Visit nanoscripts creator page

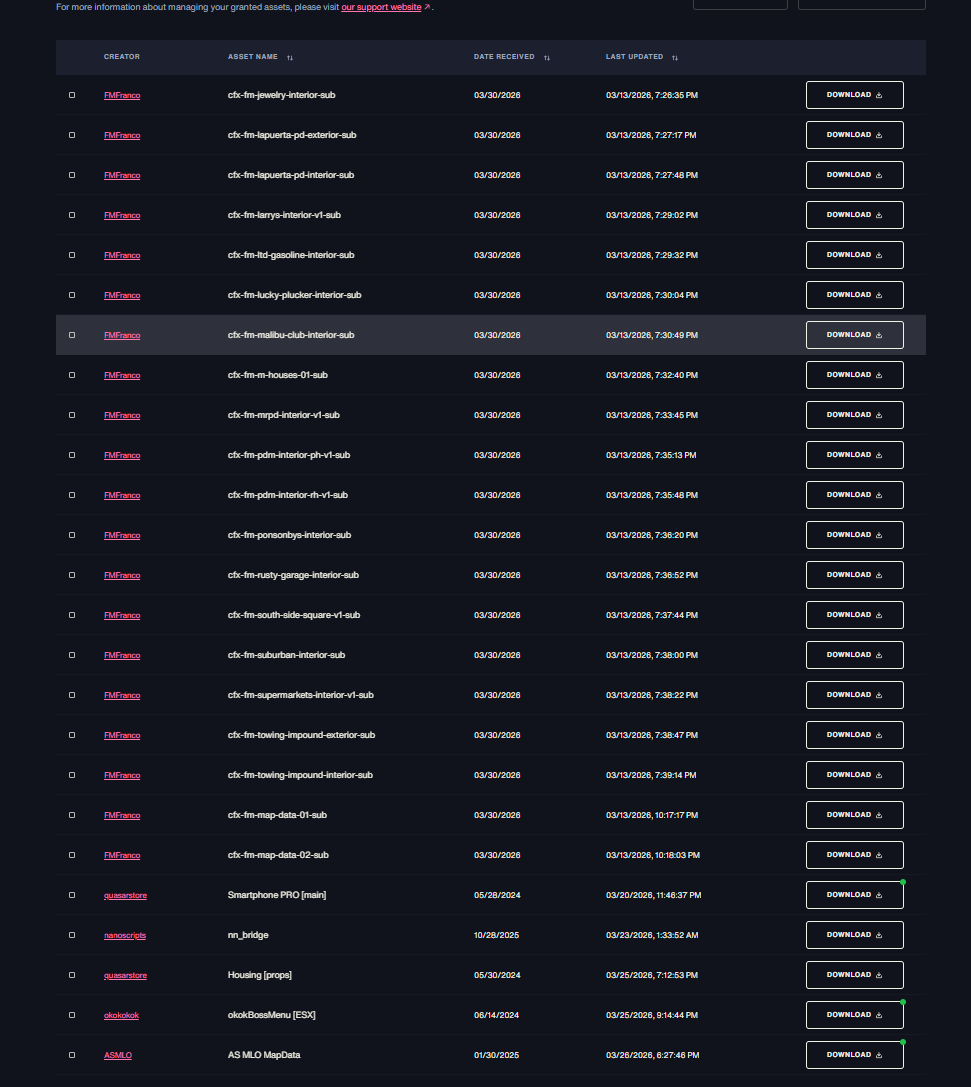tap(125, 935)
